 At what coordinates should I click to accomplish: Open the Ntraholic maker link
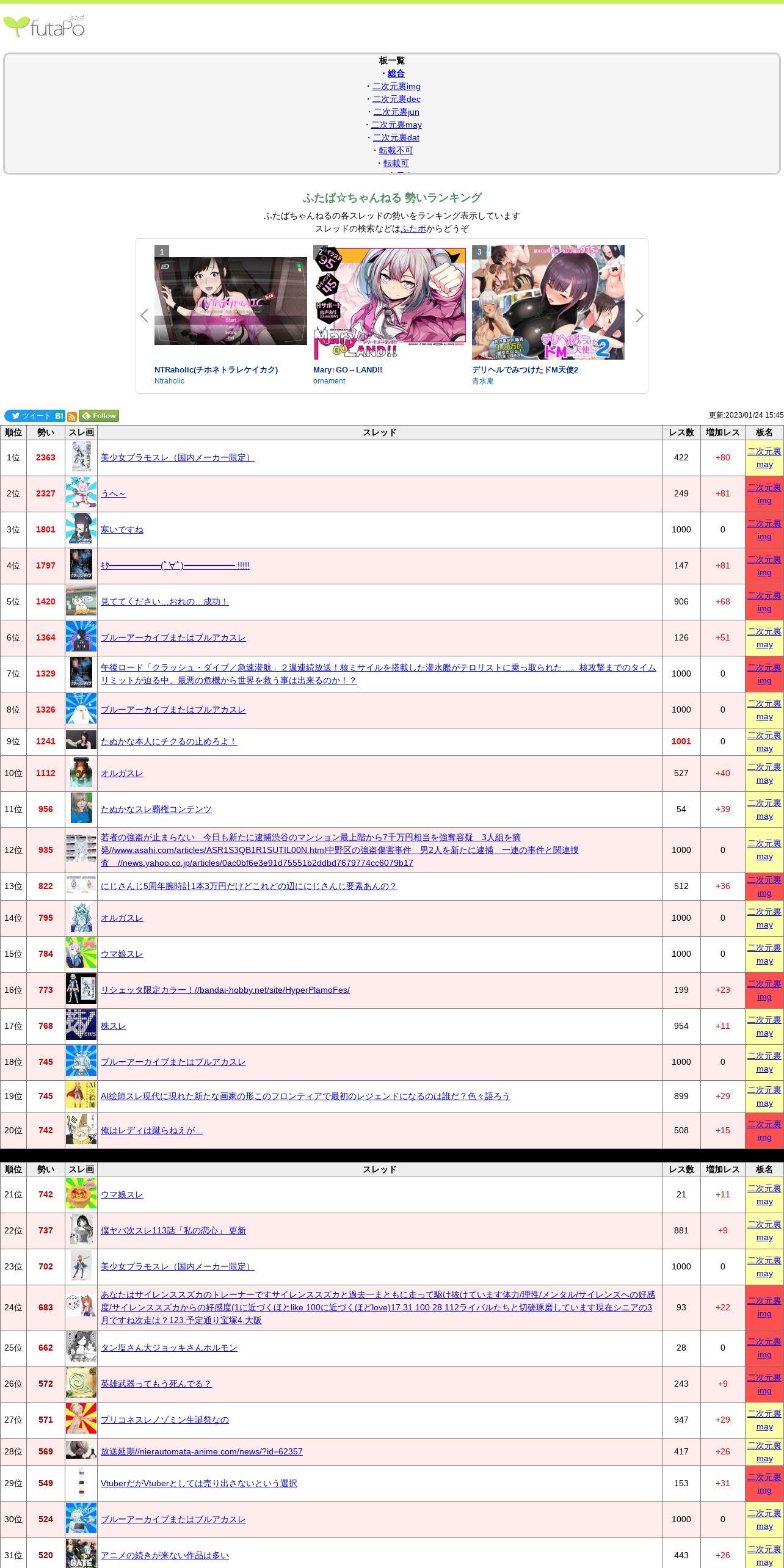pos(169,381)
